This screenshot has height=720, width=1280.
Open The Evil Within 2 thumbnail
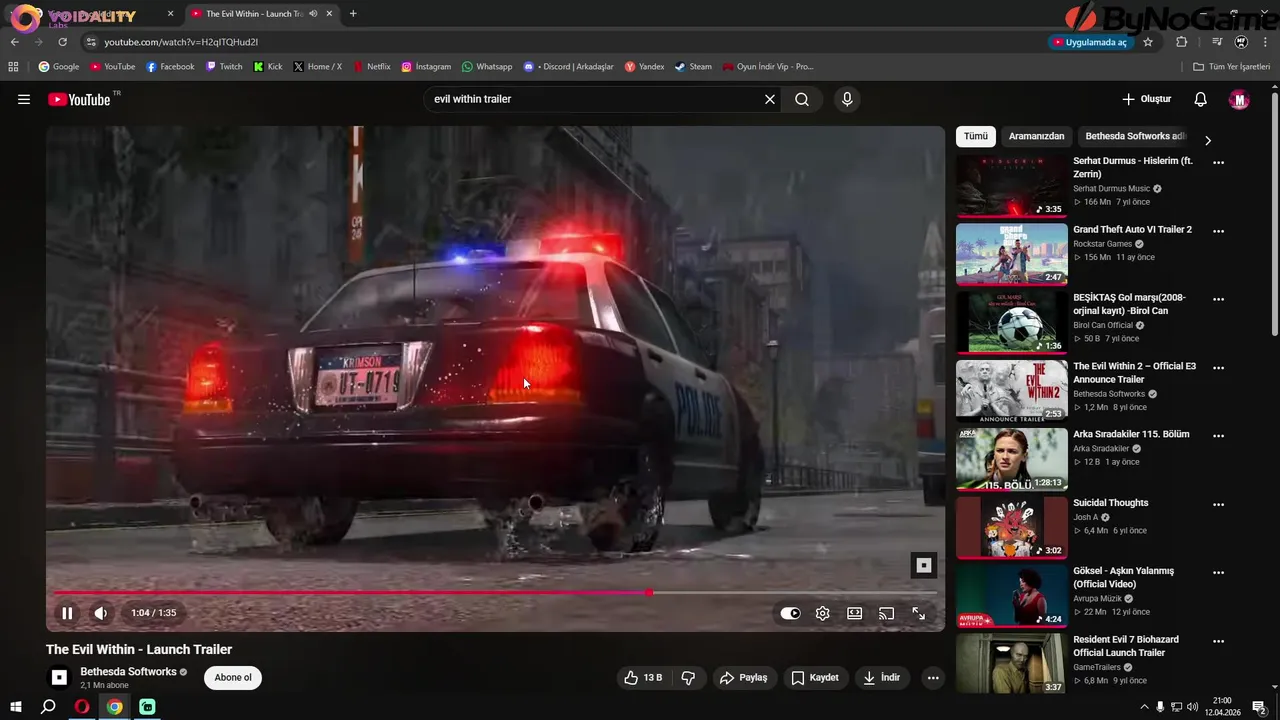coord(1011,391)
